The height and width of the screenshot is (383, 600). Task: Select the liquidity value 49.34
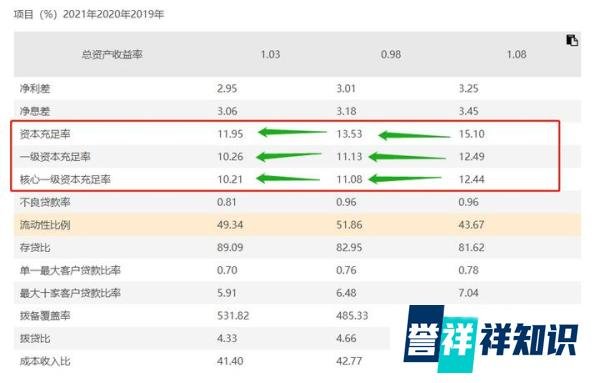pos(230,225)
